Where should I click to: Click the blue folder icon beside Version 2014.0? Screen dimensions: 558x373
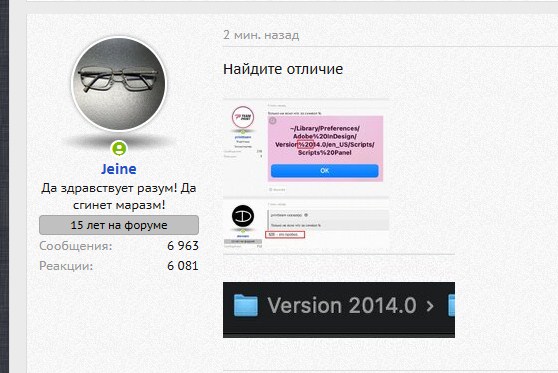[x=246, y=305]
